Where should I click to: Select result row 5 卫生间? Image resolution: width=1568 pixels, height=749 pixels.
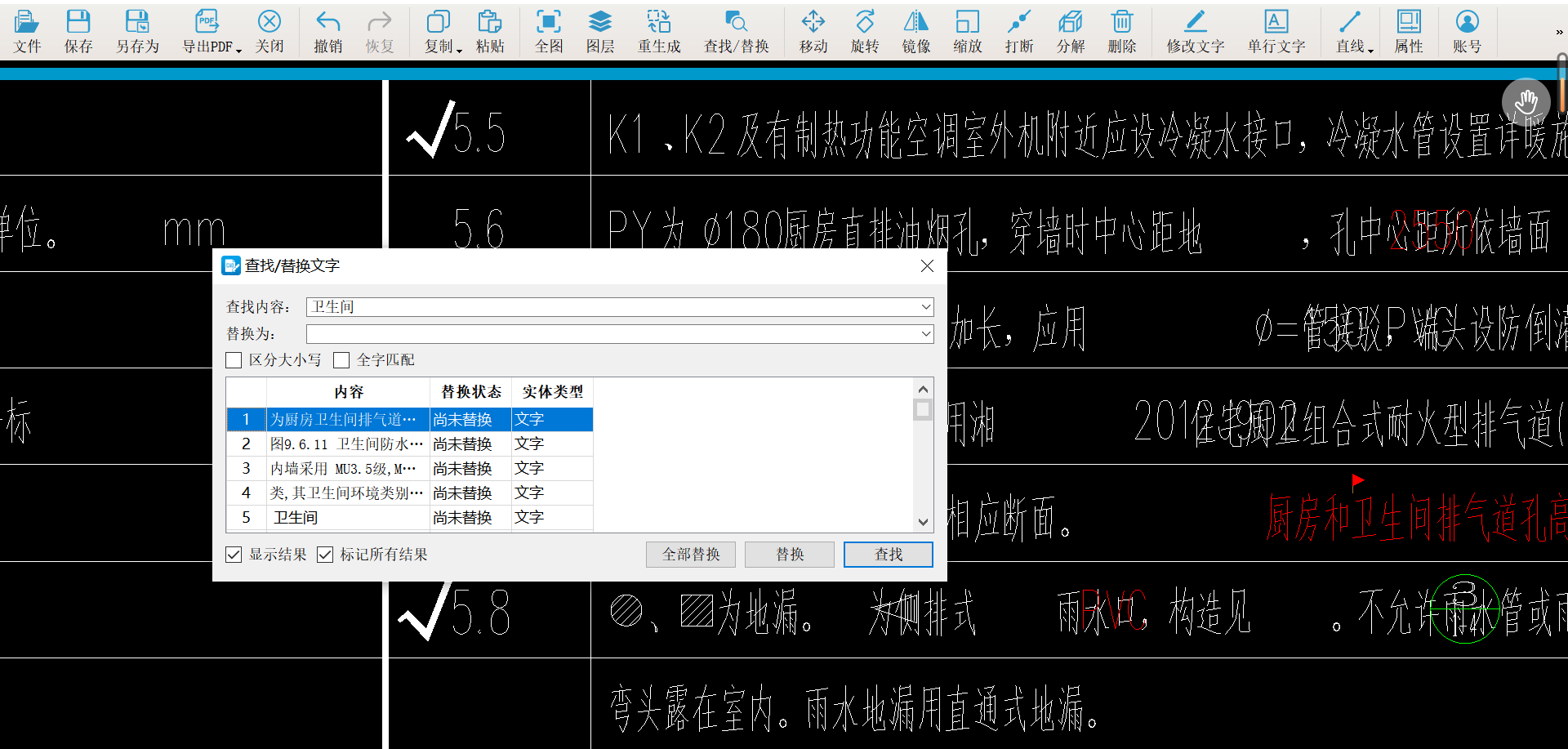410,518
